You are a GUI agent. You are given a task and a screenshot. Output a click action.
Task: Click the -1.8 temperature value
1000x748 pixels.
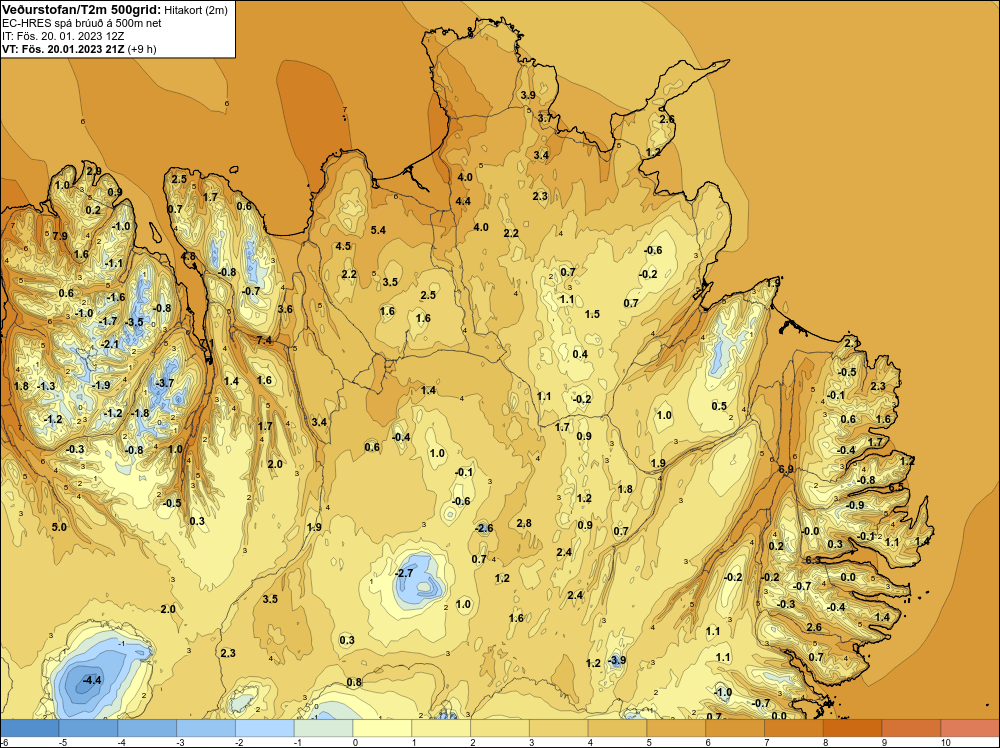[x=140, y=414]
